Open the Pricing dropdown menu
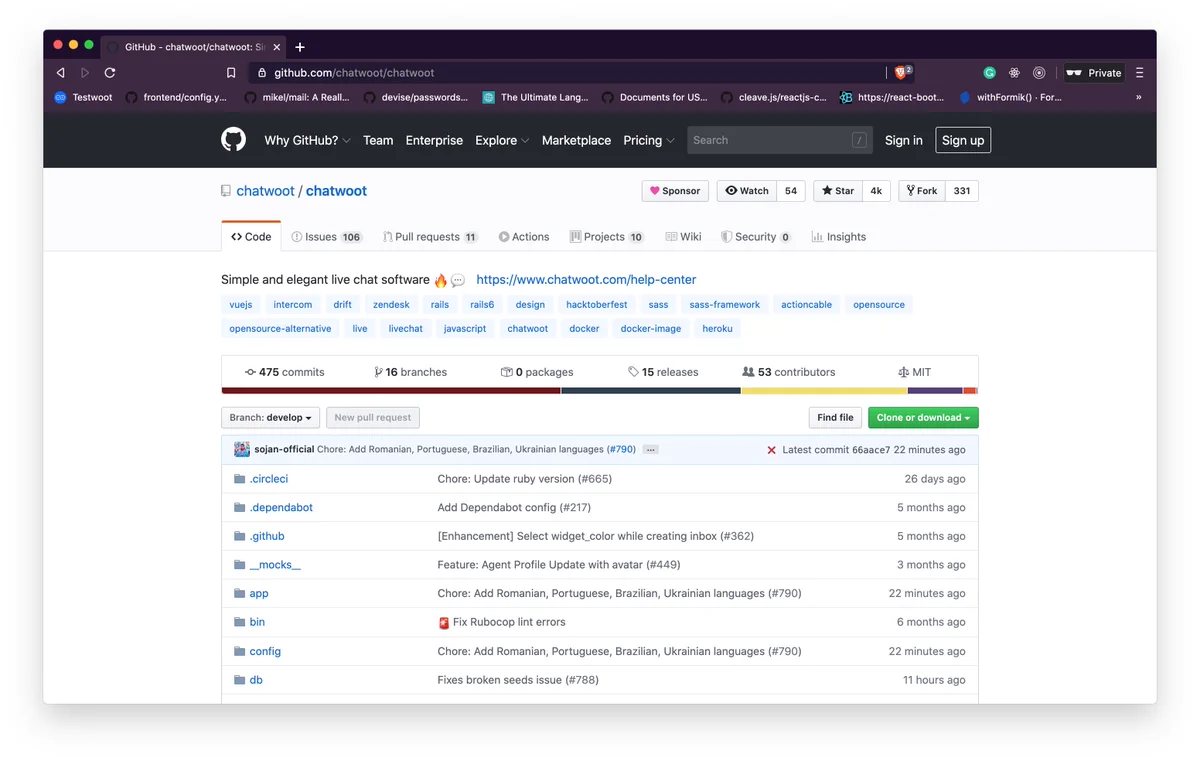This screenshot has height=761, width=1200. pos(648,141)
